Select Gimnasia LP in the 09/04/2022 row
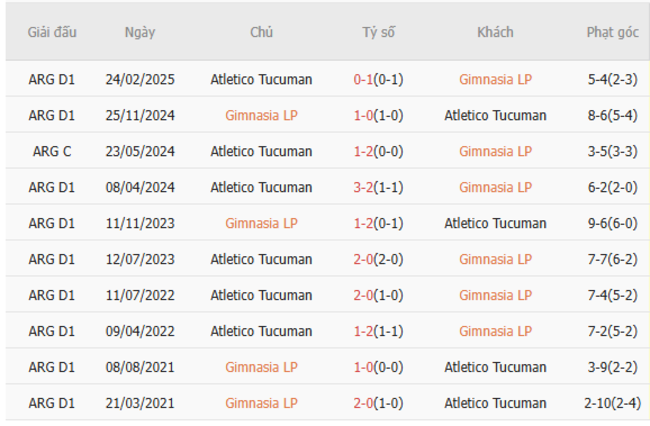Image resolution: width=650 pixels, height=426 pixels. point(495,331)
